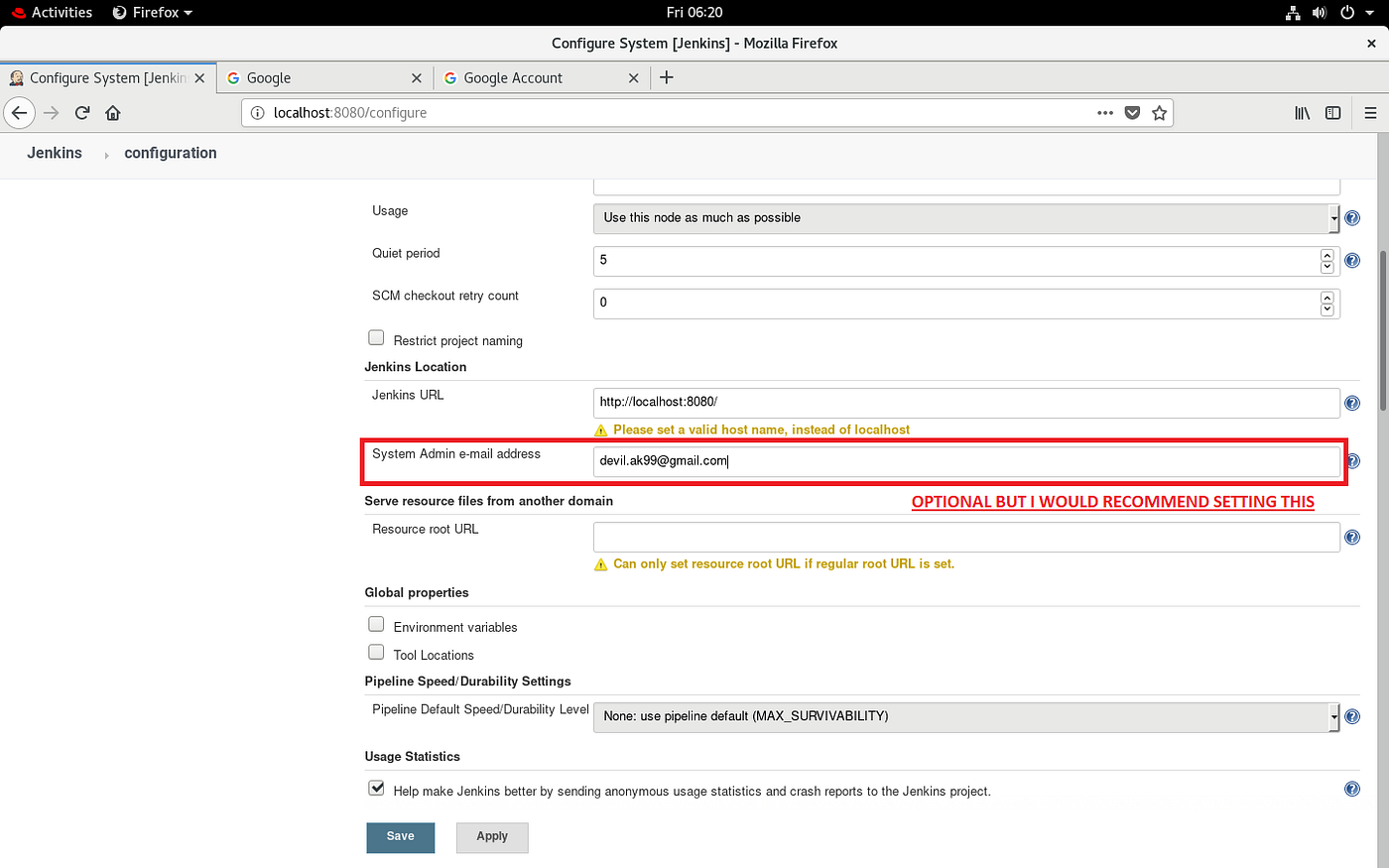
Task: Open the volume icon in top bar
Action: coord(1320,13)
